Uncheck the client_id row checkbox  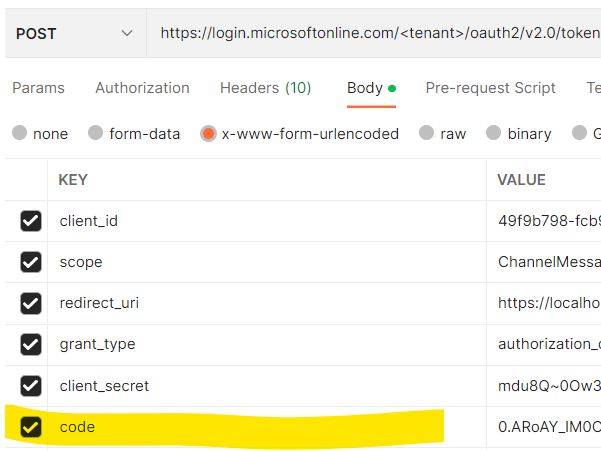(31, 221)
